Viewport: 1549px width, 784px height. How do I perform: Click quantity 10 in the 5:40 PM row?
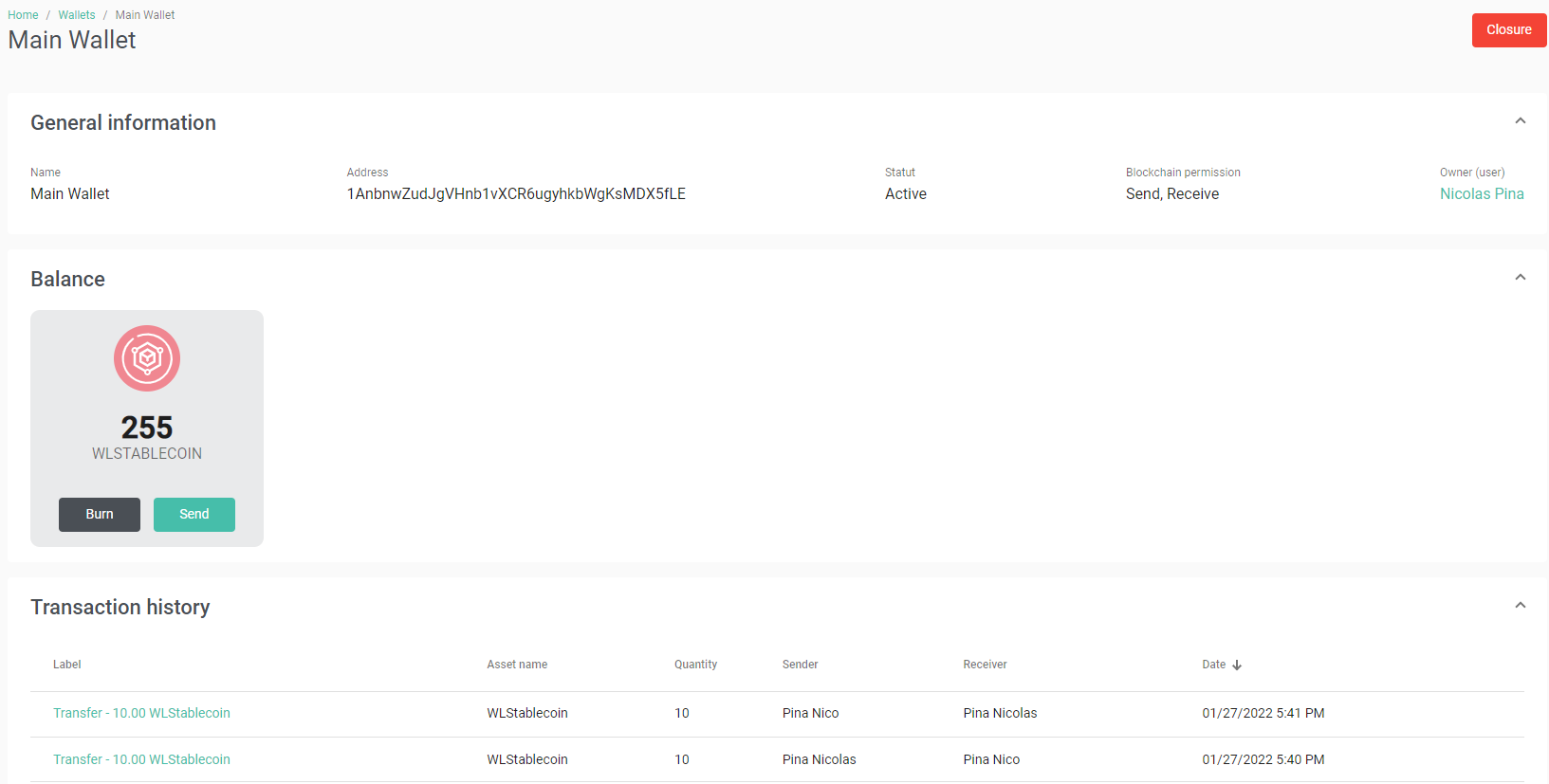click(x=682, y=759)
